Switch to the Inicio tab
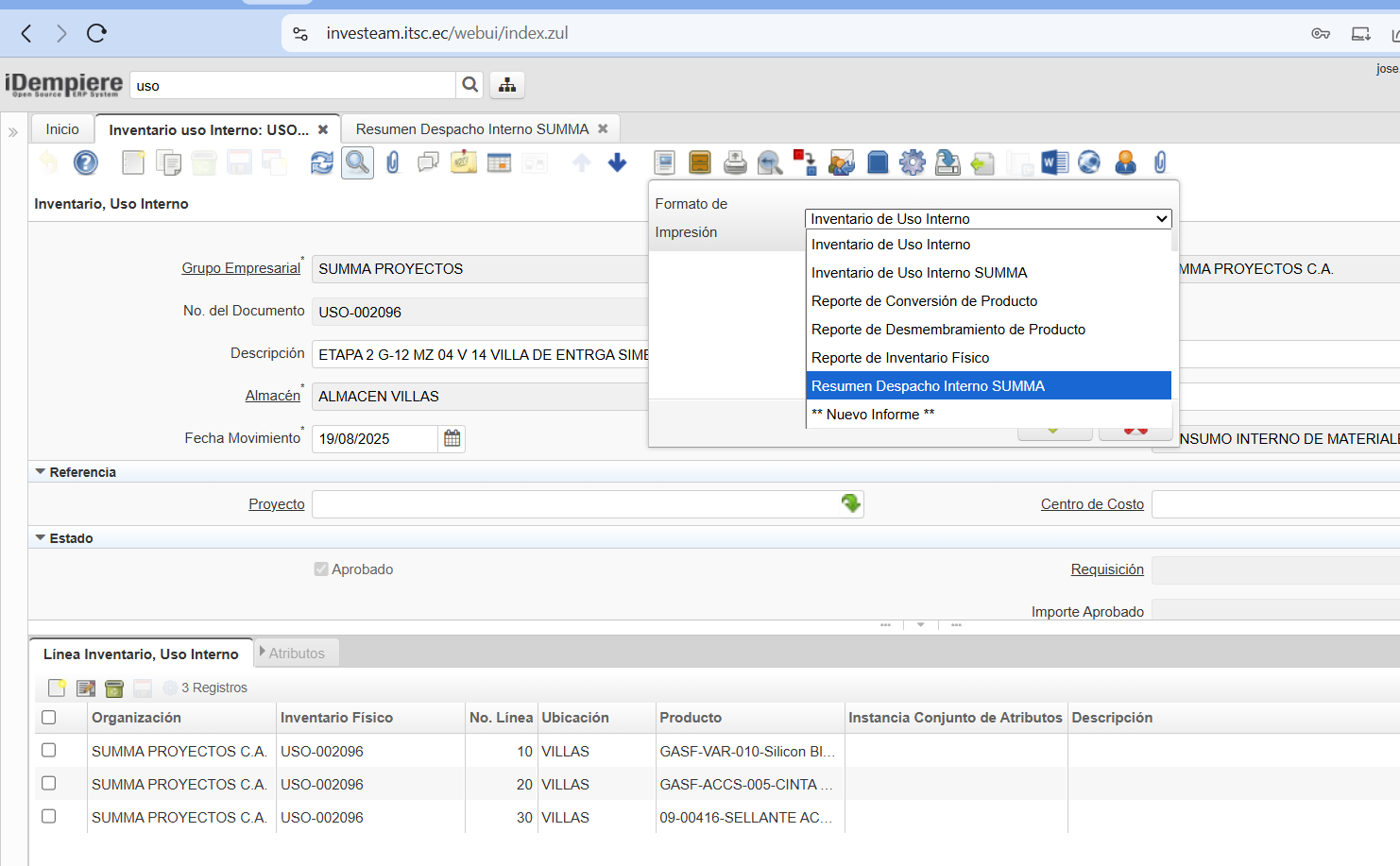This screenshot has width=1400, height=866. coord(62,129)
